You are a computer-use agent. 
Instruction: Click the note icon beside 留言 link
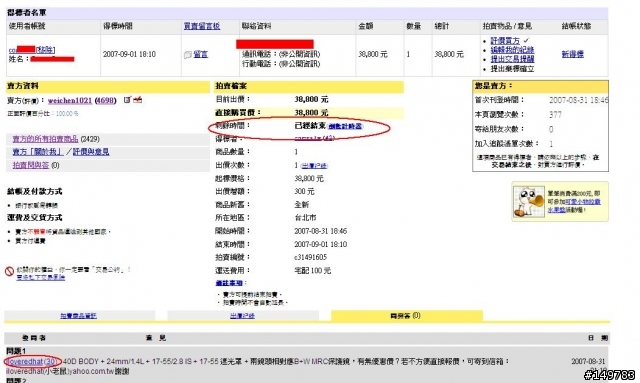(x=187, y=54)
